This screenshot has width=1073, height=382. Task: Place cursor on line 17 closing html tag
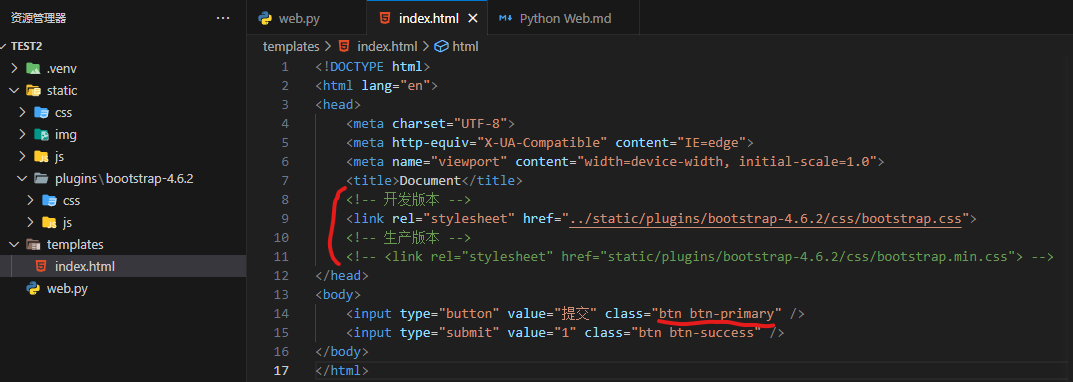pos(342,370)
